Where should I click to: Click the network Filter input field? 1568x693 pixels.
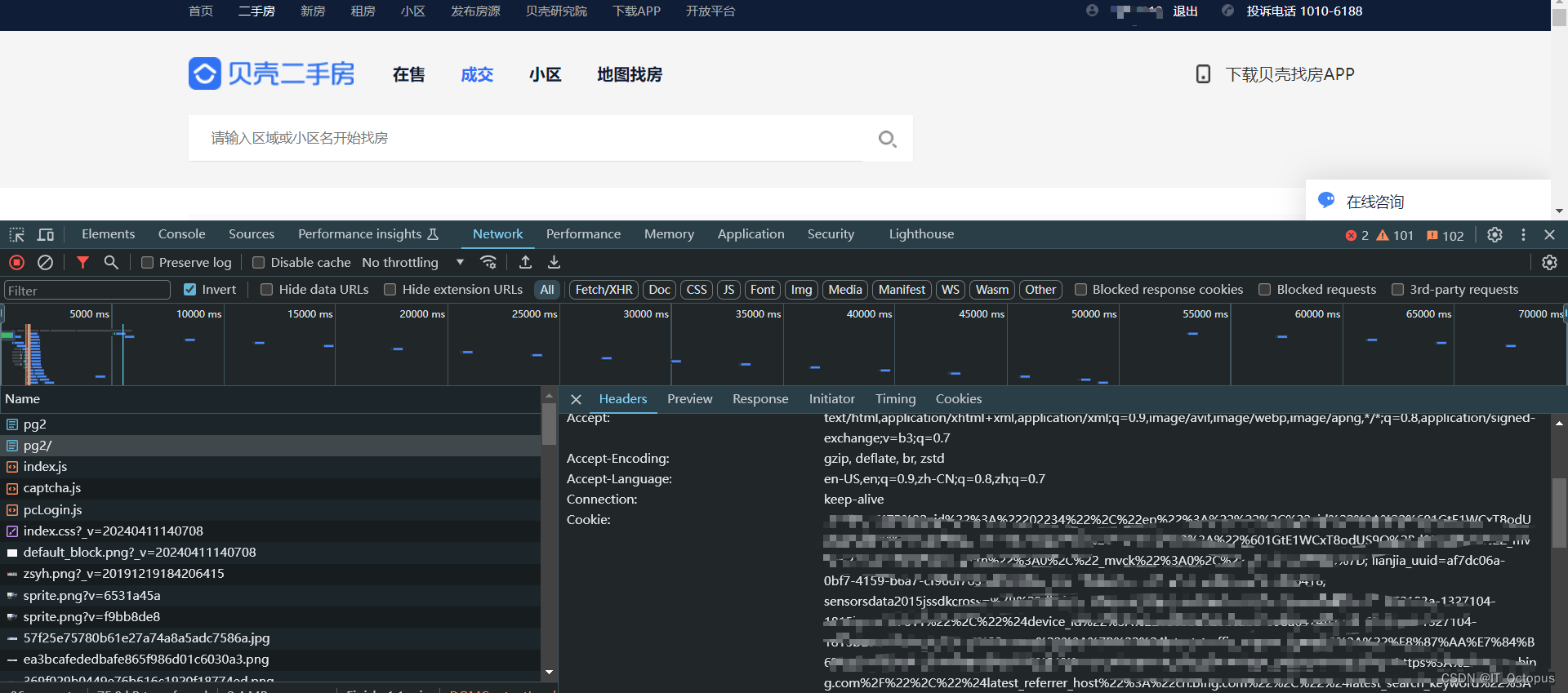(87, 291)
